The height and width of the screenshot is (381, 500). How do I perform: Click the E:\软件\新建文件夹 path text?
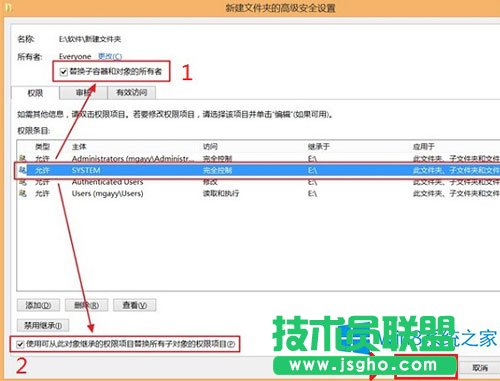click(x=90, y=39)
